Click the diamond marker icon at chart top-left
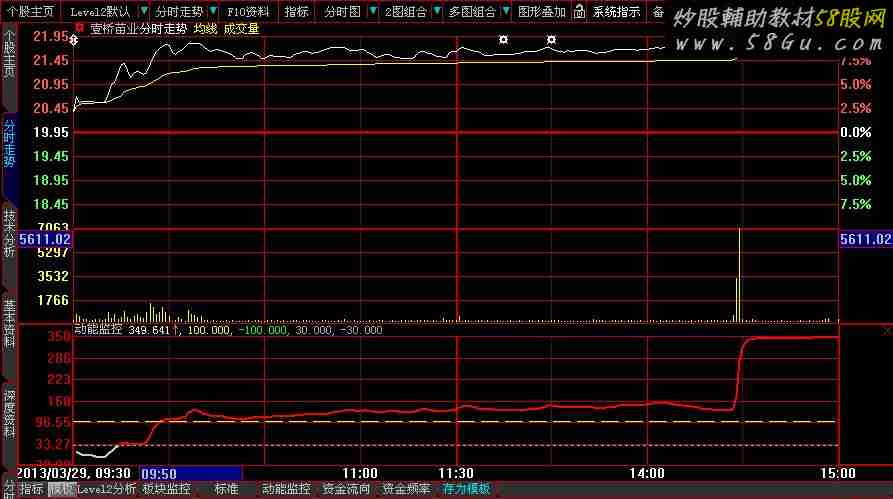 (74, 40)
